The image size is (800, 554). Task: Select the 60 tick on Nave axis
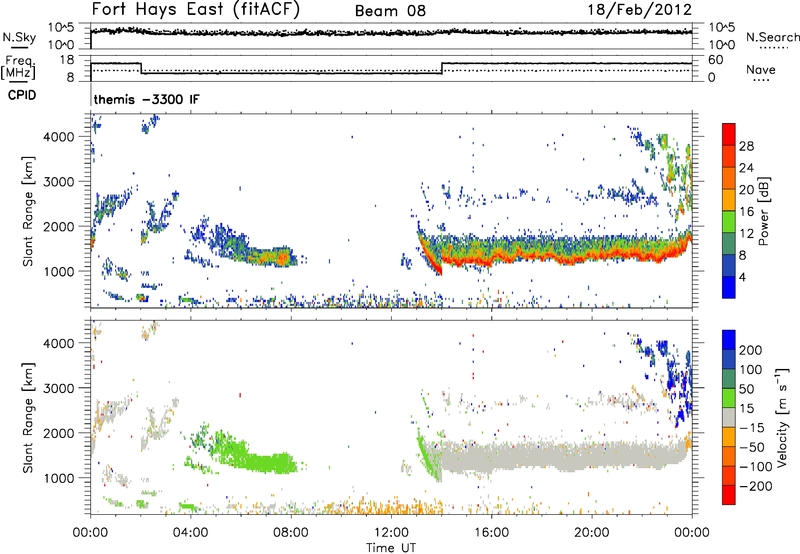click(715, 60)
